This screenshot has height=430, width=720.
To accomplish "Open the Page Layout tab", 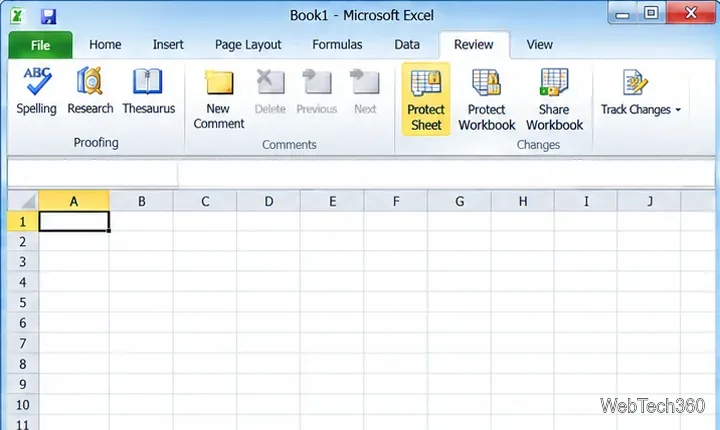I will tap(248, 45).
